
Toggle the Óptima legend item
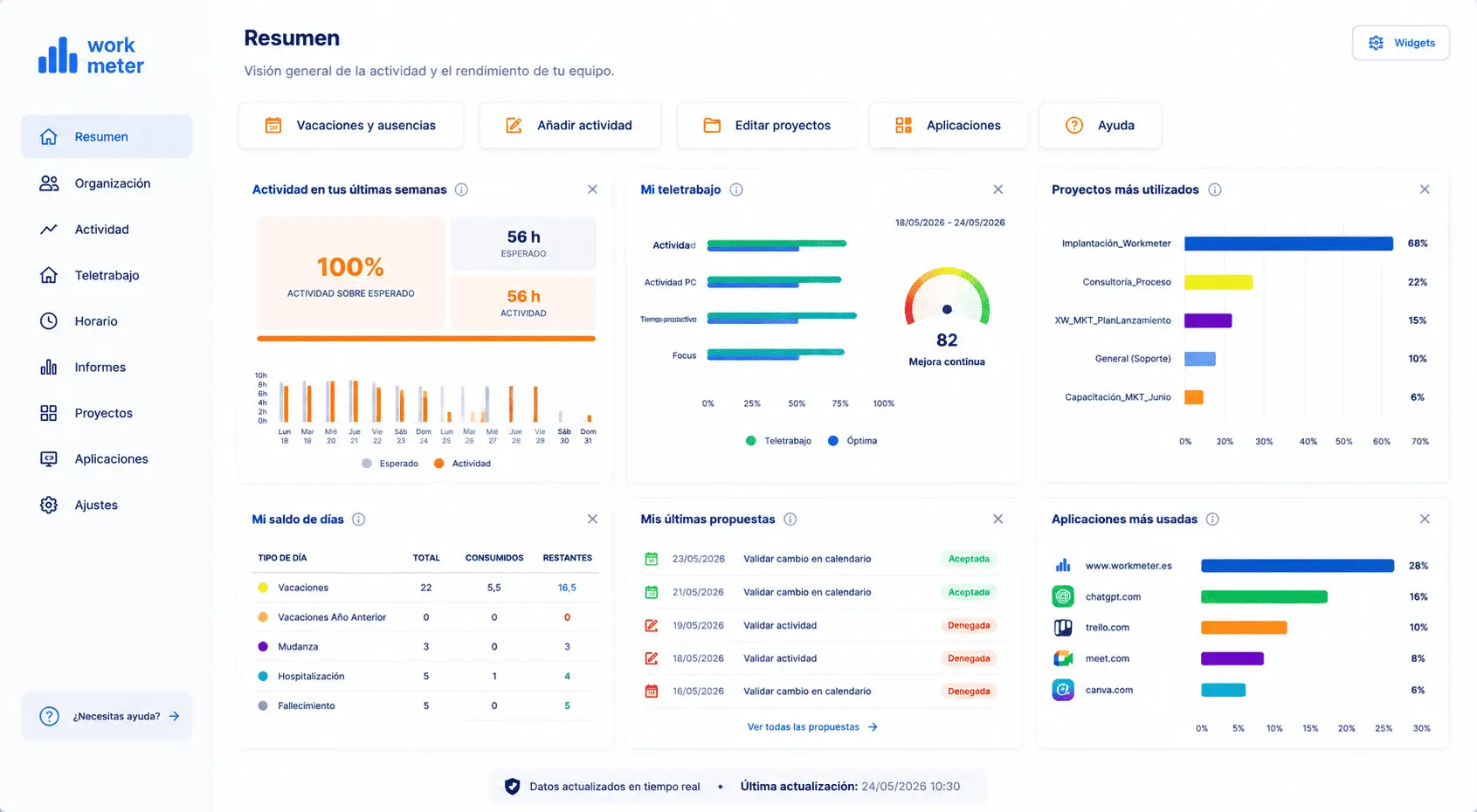coord(852,441)
